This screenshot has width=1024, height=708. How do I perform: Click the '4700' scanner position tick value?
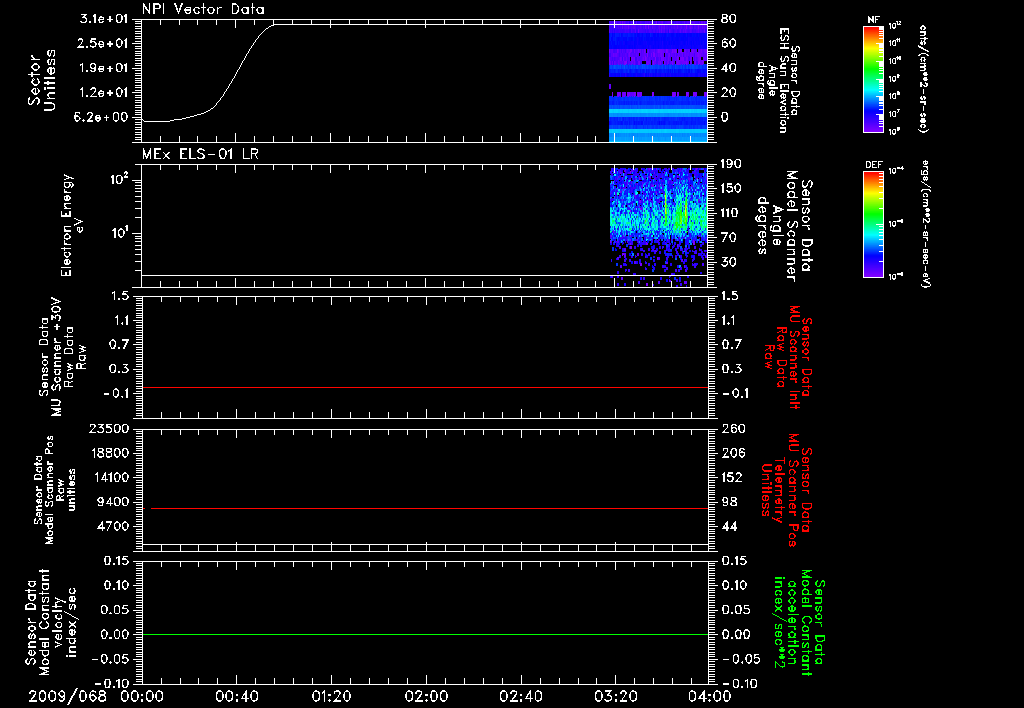click(x=112, y=526)
